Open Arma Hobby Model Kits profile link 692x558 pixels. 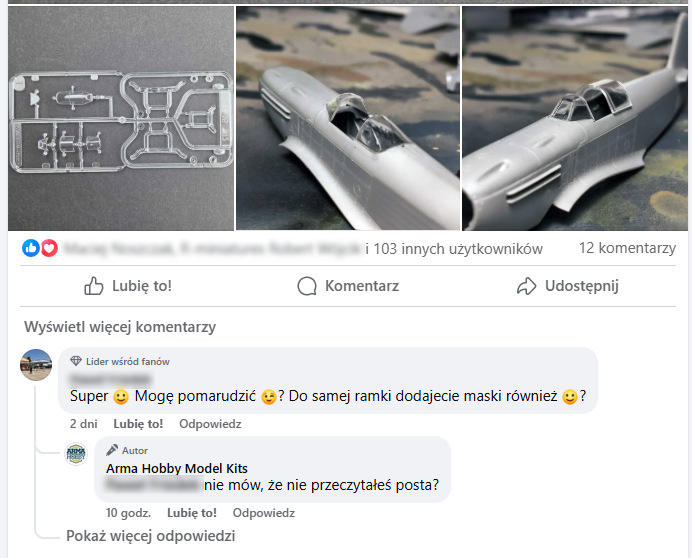(x=177, y=468)
